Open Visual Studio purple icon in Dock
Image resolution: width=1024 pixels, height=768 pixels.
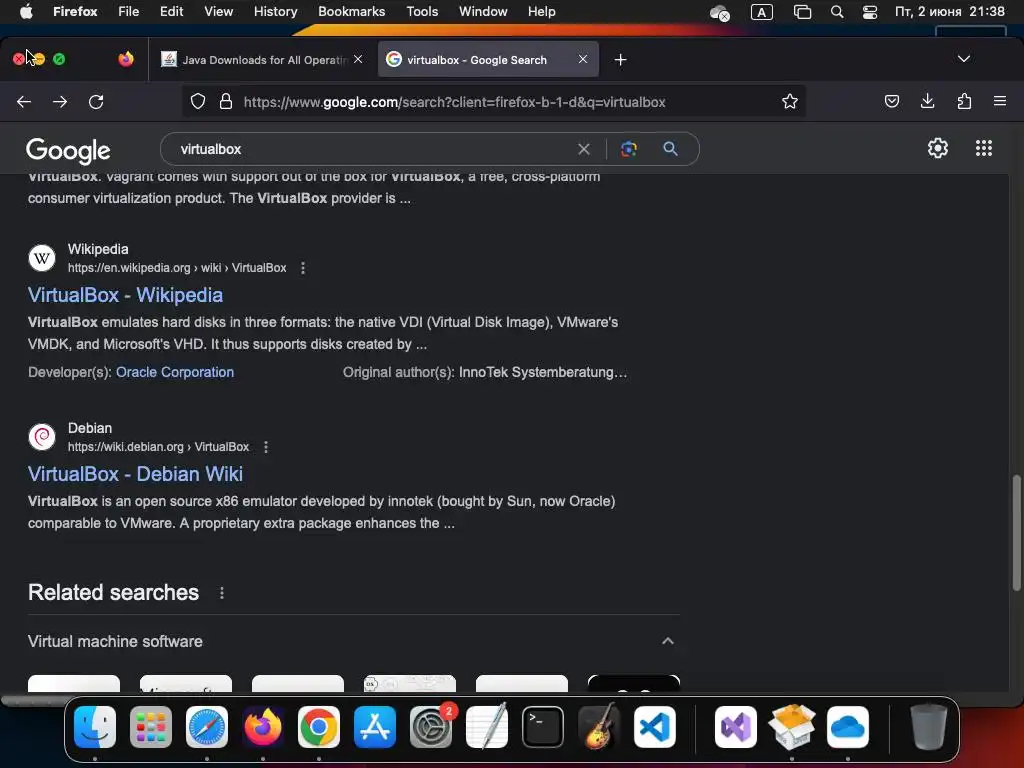pyautogui.click(x=736, y=727)
